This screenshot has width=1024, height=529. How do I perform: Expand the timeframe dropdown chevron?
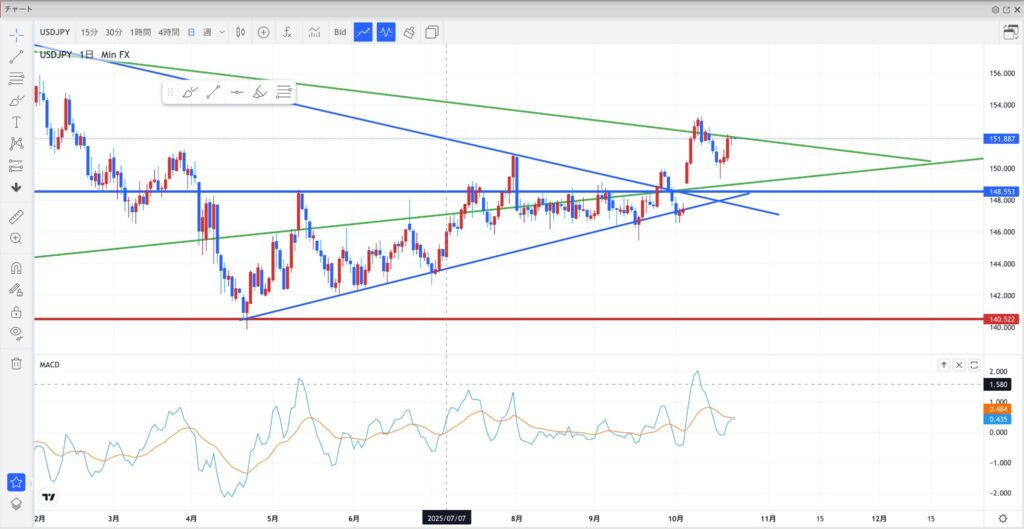coord(223,32)
